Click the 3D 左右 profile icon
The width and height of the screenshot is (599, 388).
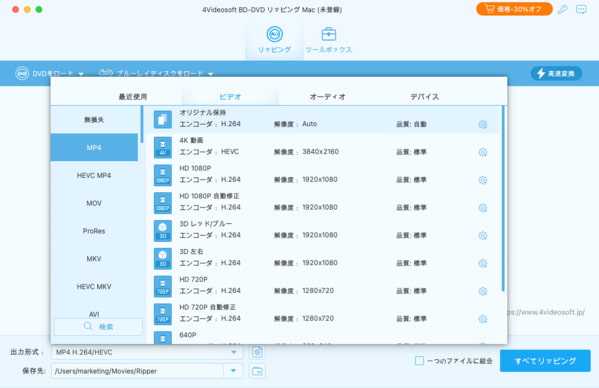(x=163, y=259)
